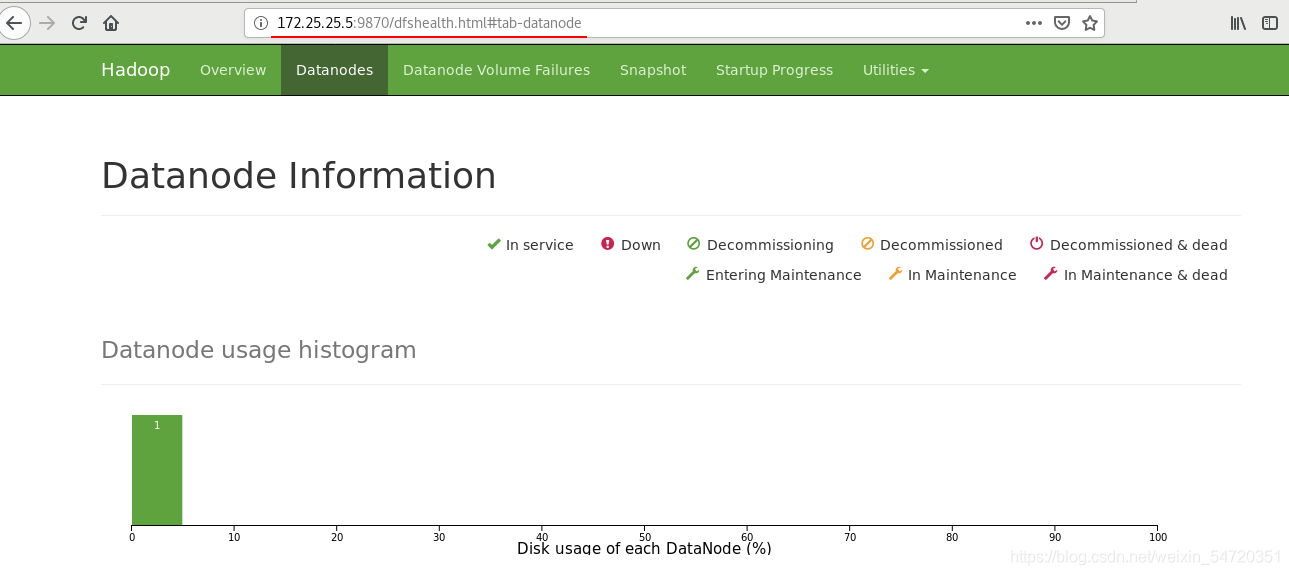Viewport: 1289px width, 575px height.
Task: Focus the URL address bar field
Action: coord(674,23)
